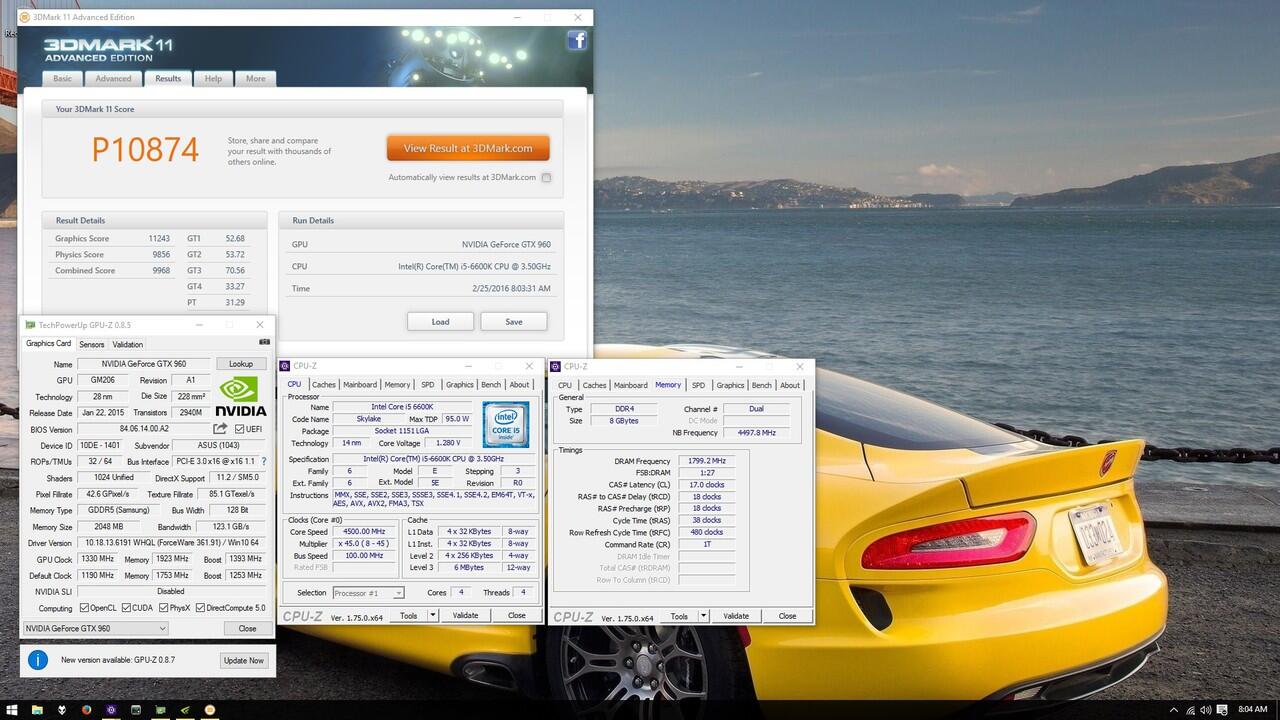Open Graphics tab in CPU-Z Memory window
This screenshot has height=720, width=1280.
point(730,385)
